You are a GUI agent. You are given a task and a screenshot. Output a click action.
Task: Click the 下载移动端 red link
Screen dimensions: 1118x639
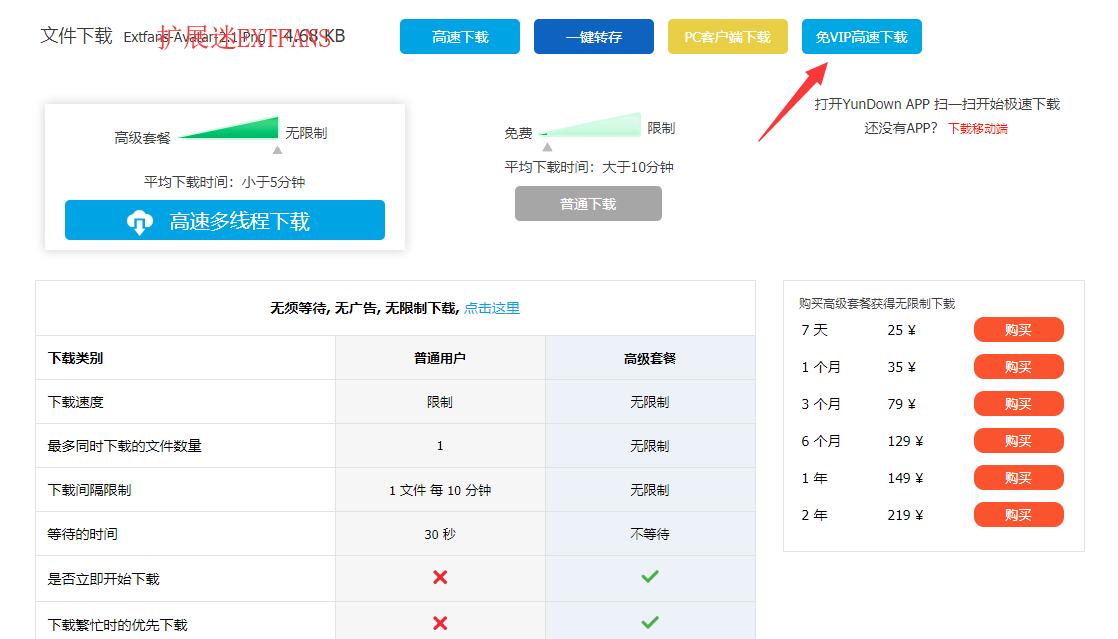977,128
